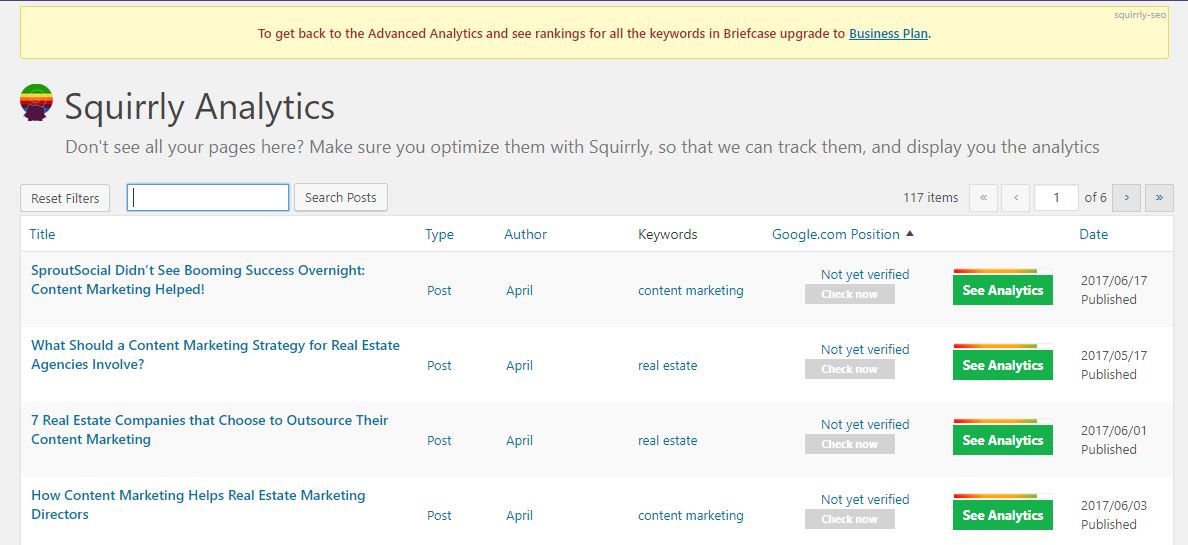Click Not yet verified in Real Estate Agencies row
Image resolution: width=1188 pixels, height=545 pixels.
(864, 349)
